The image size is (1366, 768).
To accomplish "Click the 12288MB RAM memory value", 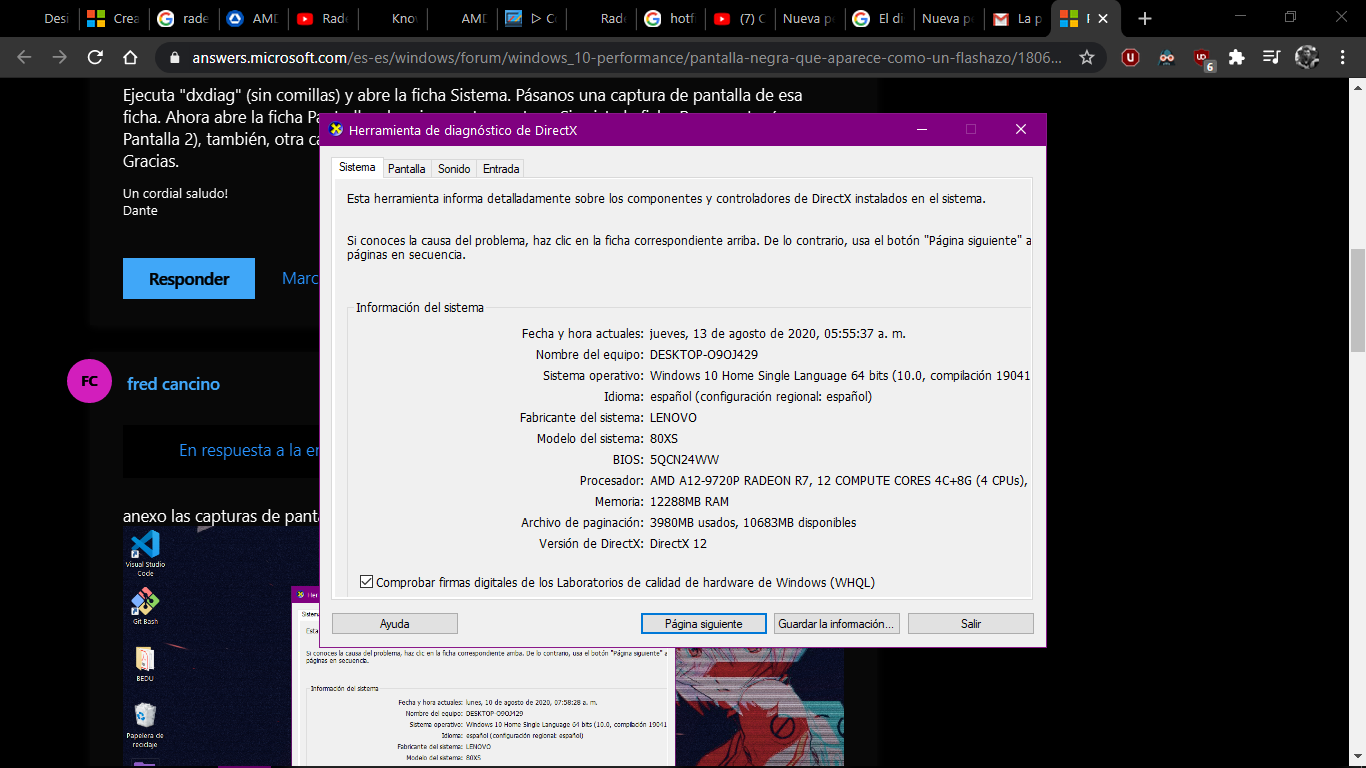I will click(689, 501).
